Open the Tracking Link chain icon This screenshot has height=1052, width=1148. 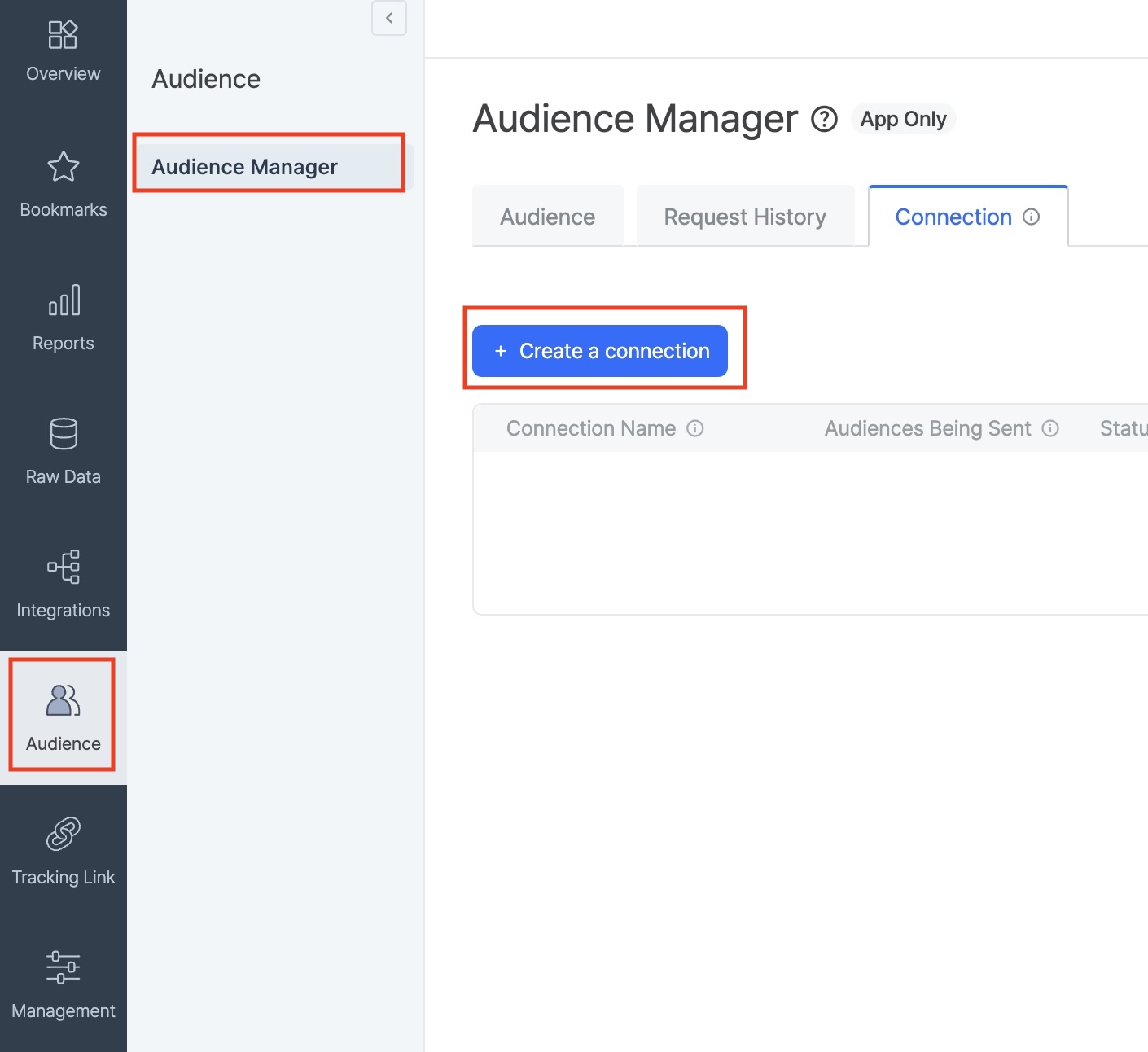tap(63, 834)
